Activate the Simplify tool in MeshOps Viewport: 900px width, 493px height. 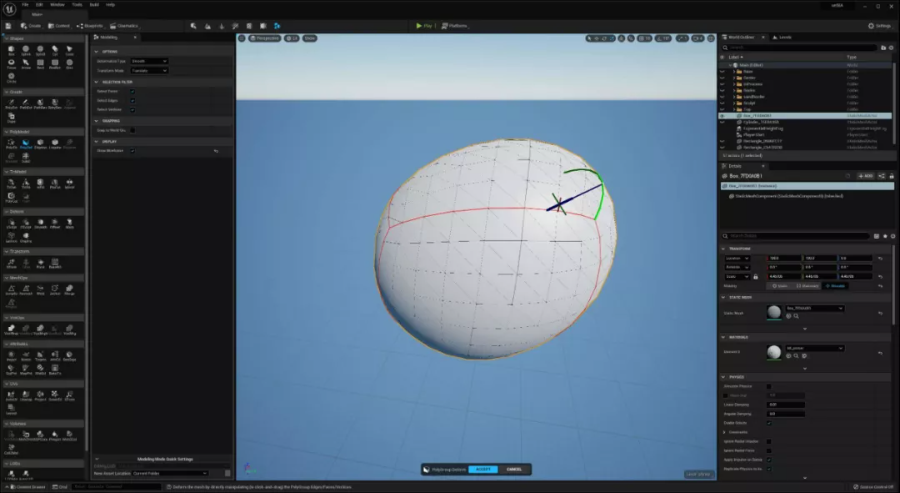(11, 290)
